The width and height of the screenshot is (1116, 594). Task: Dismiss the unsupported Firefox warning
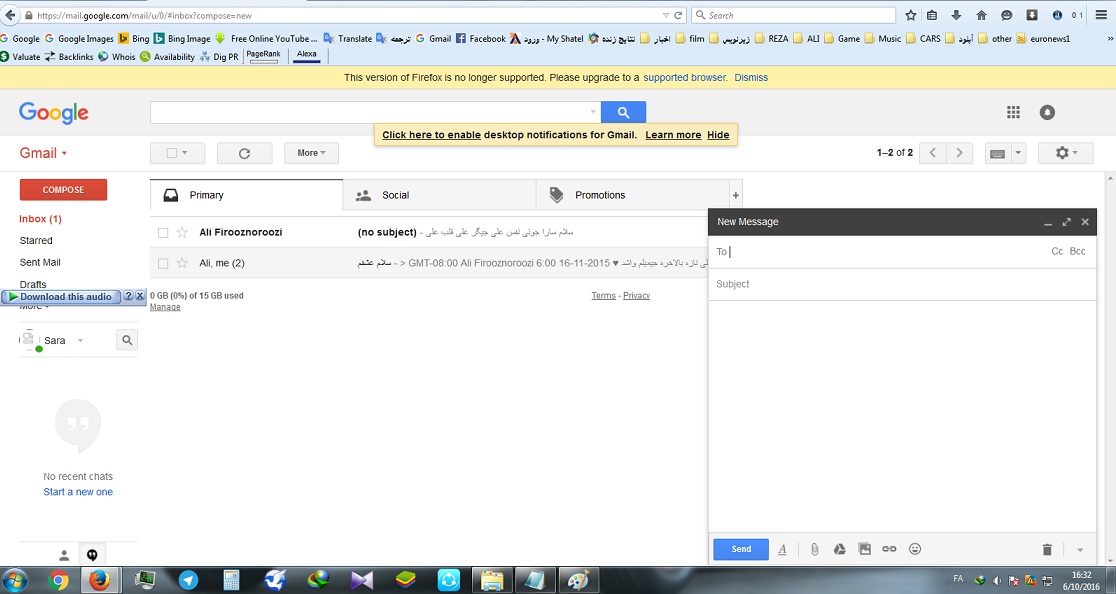(x=751, y=78)
